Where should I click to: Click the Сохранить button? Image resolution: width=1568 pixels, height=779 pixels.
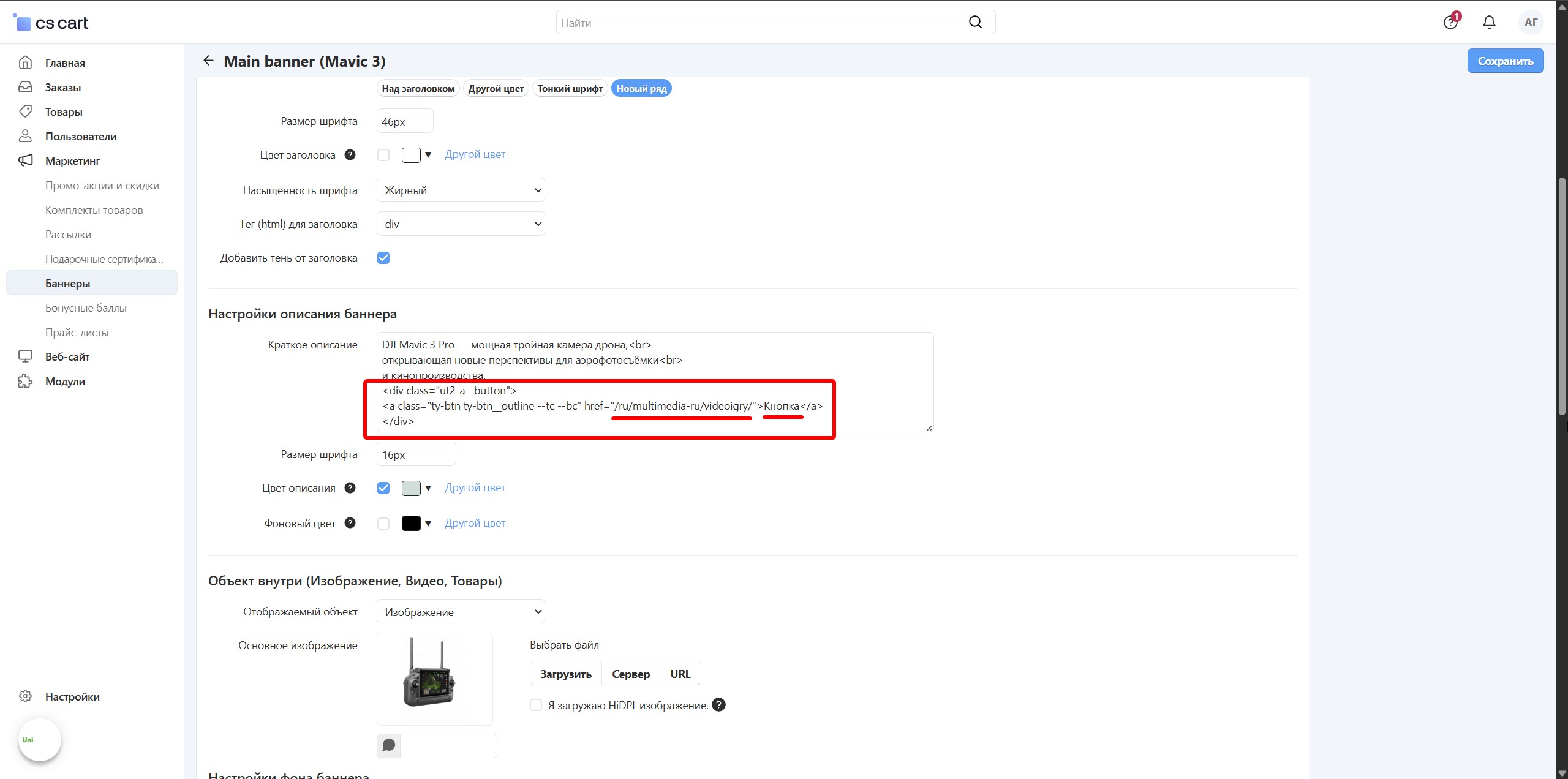pyautogui.click(x=1506, y=61)
